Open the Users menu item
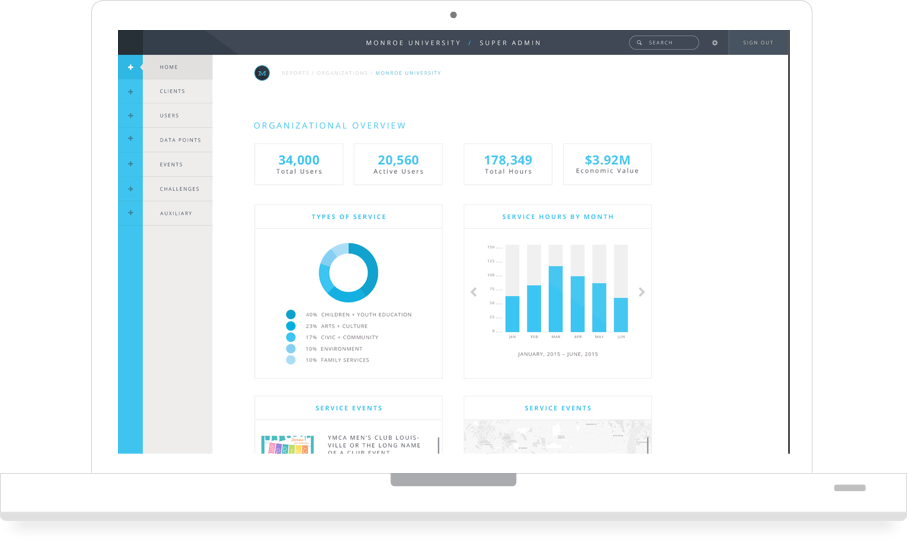Screen dimensions: 908x543 170,116
